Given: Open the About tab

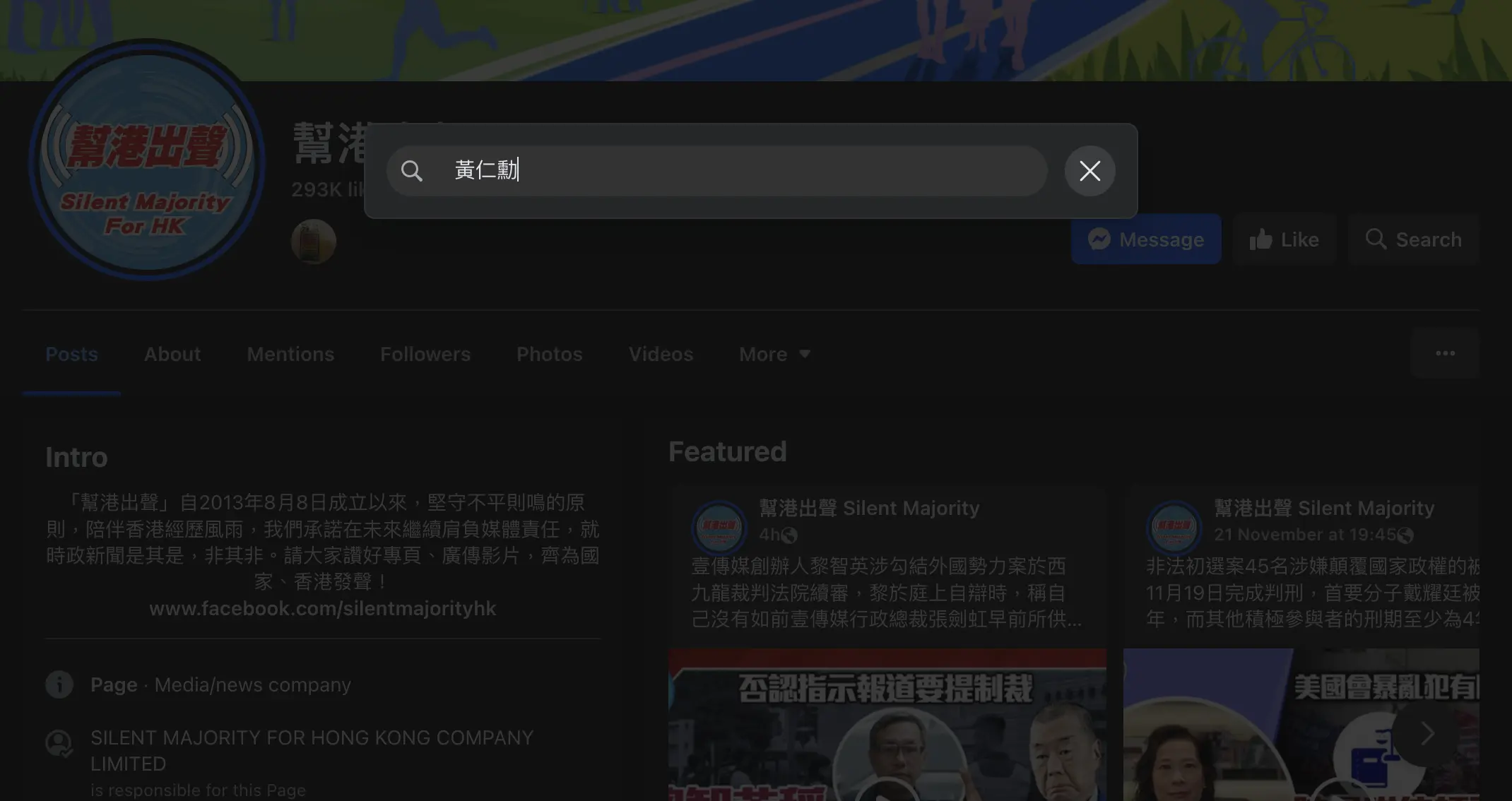Looking at the screenshot, I should pyautogui.click(x=172, y=354).
